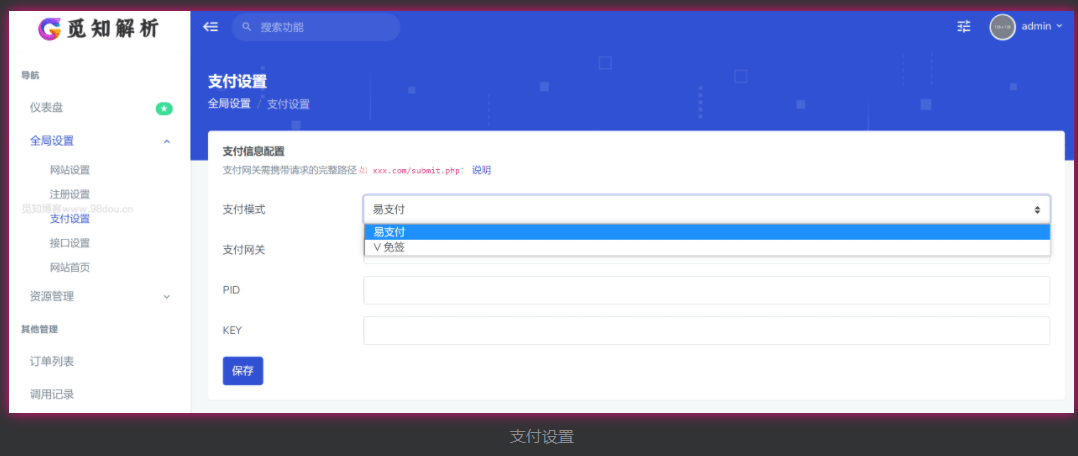Image resolution: width=1078 pixels, height=456 pixels.
Task: Click the search magnifier icon
Action: tap(247, 27)
